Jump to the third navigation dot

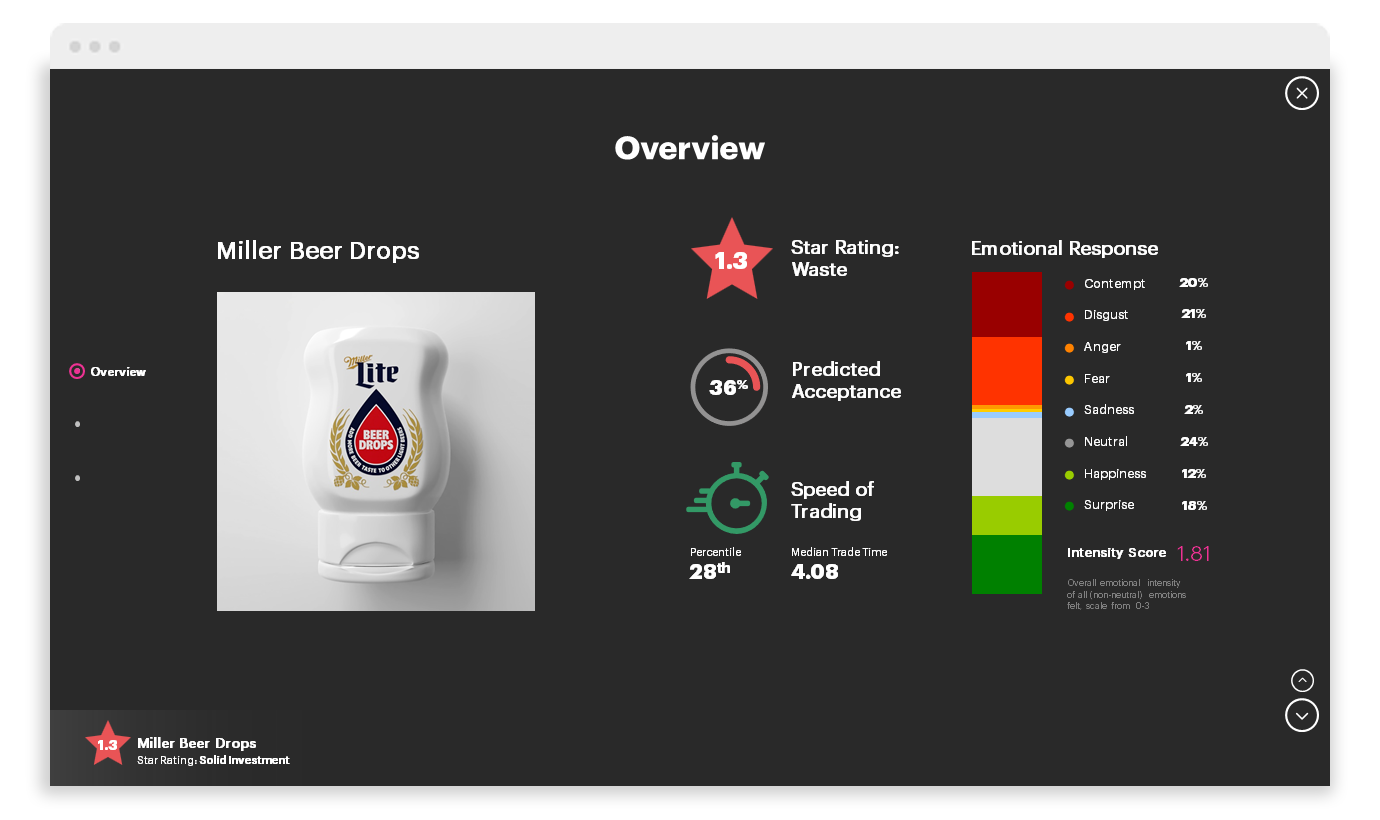pyautogui.click(x=77, y=478)
